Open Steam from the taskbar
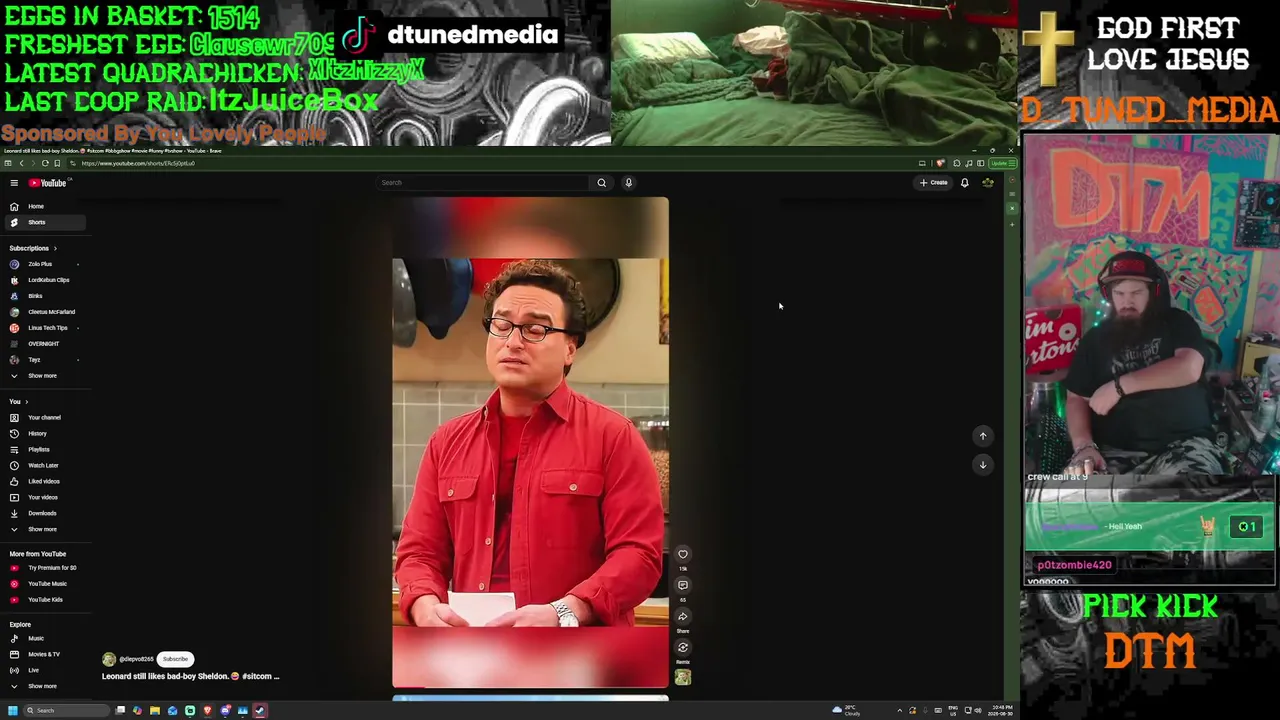 260,711
